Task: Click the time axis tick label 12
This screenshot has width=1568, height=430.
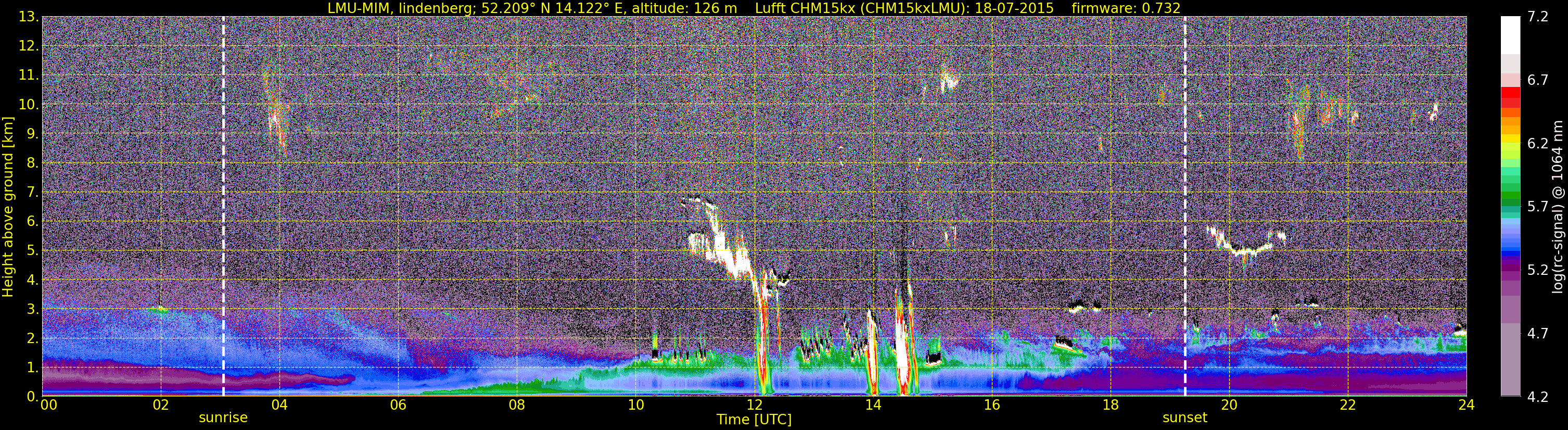Action: [755, 405]
